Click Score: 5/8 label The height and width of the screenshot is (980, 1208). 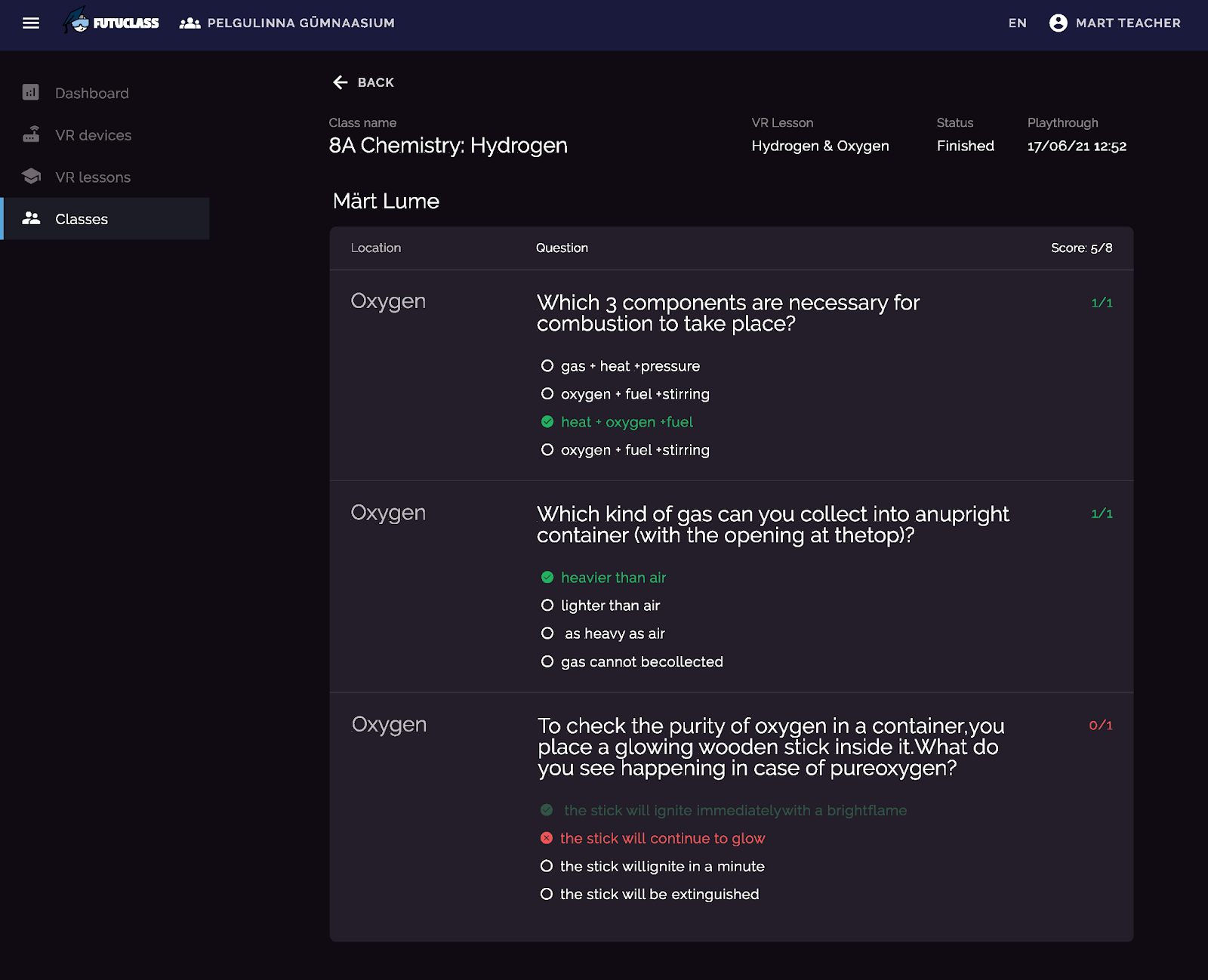pos(1081,248)
